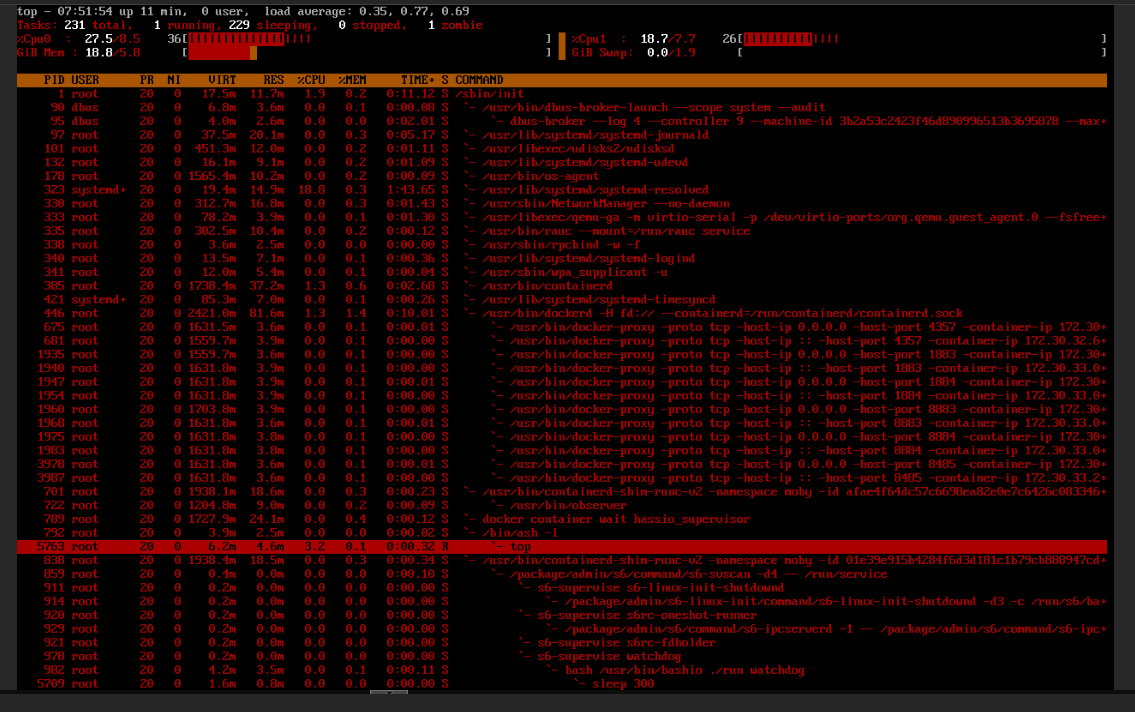Screen dimensions: 1135x712
Task: Select the highlighted top process row
Action: tap(562, 547)
